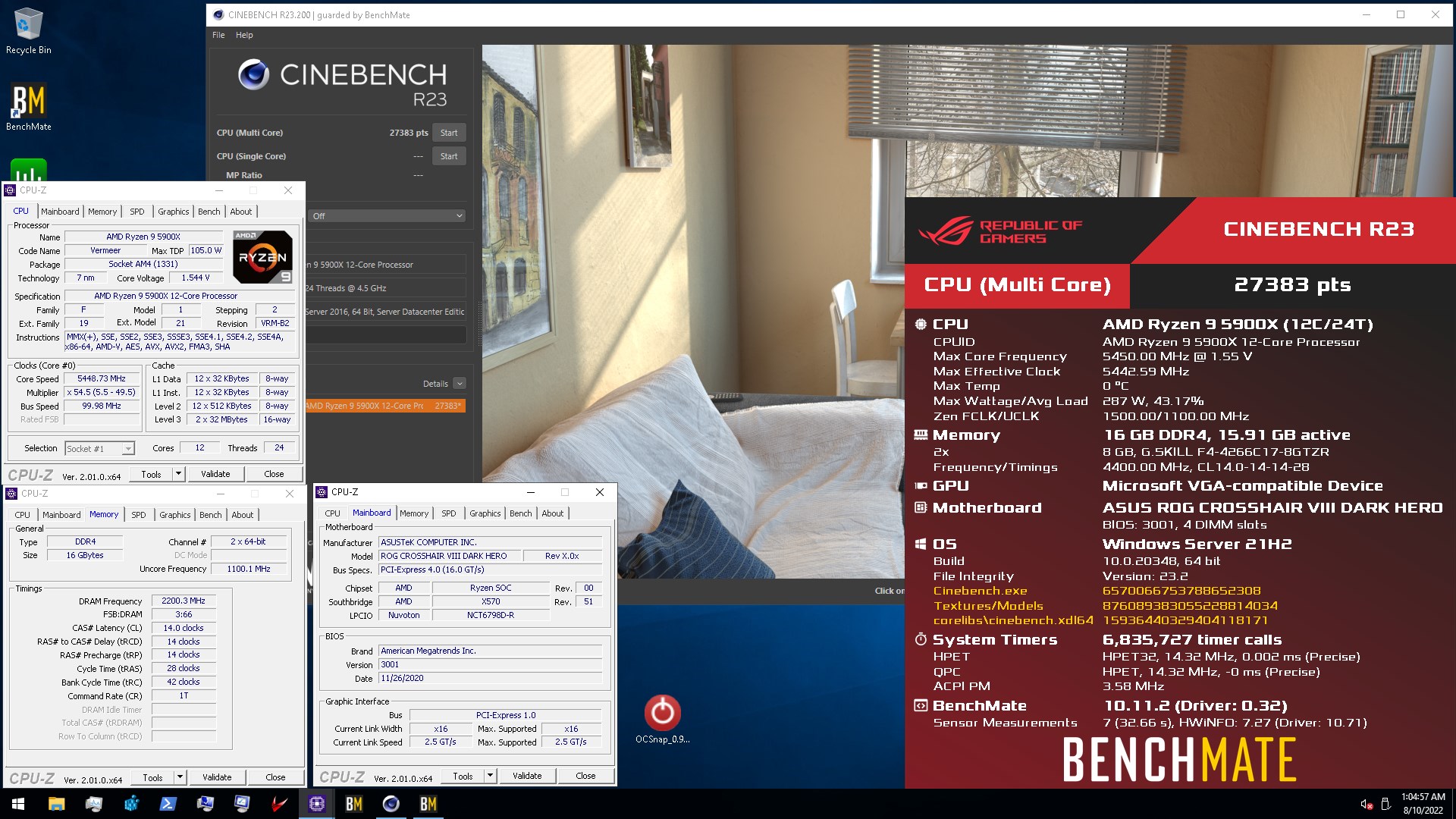Click 'Cinebench.exe' file integrity entry
This screenshot has height=819, width=1456.
coord(980,591)
